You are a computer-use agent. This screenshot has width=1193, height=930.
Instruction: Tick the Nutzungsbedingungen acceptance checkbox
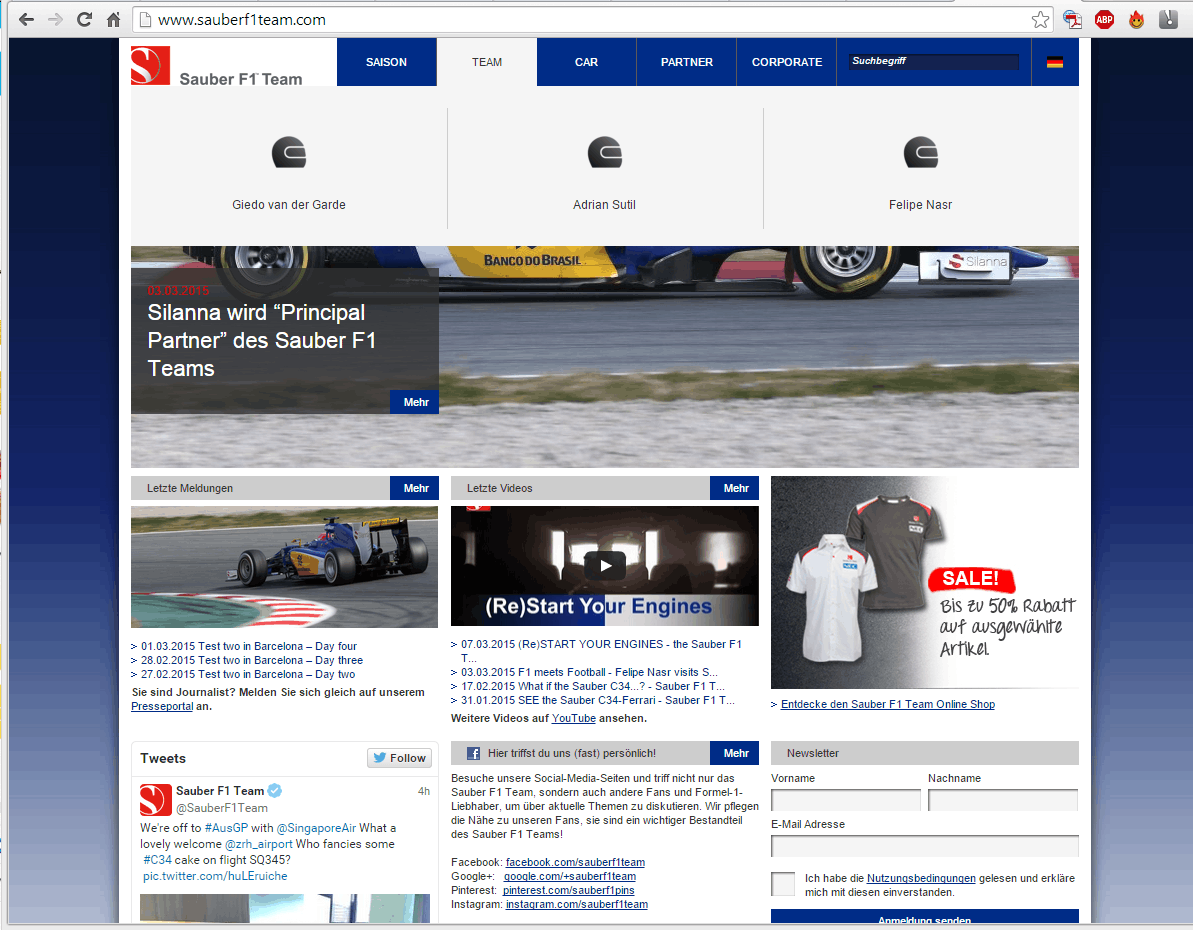click(x=783, y=884)
